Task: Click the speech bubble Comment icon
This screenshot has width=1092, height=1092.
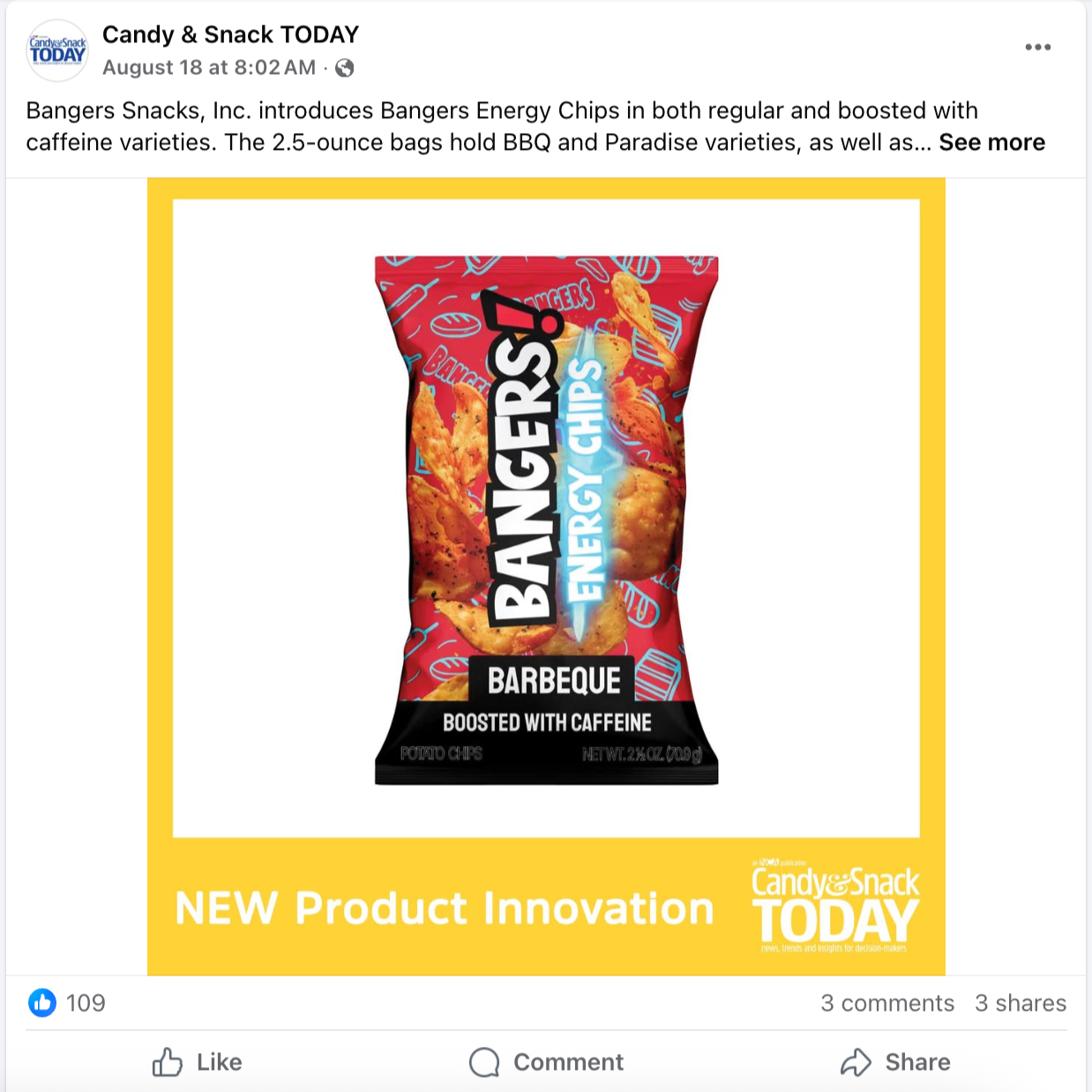Action: tap(484, 1062)
